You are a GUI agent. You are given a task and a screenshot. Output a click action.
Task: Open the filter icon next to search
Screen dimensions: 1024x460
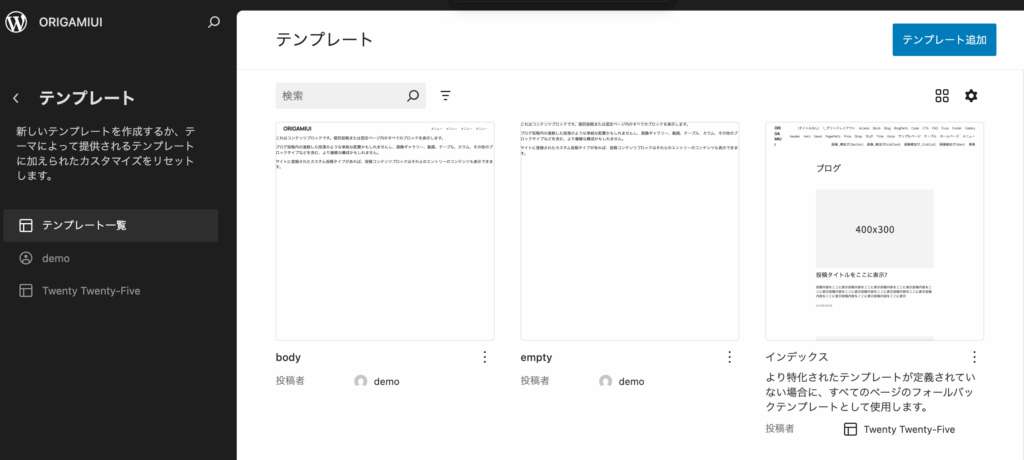445,96
